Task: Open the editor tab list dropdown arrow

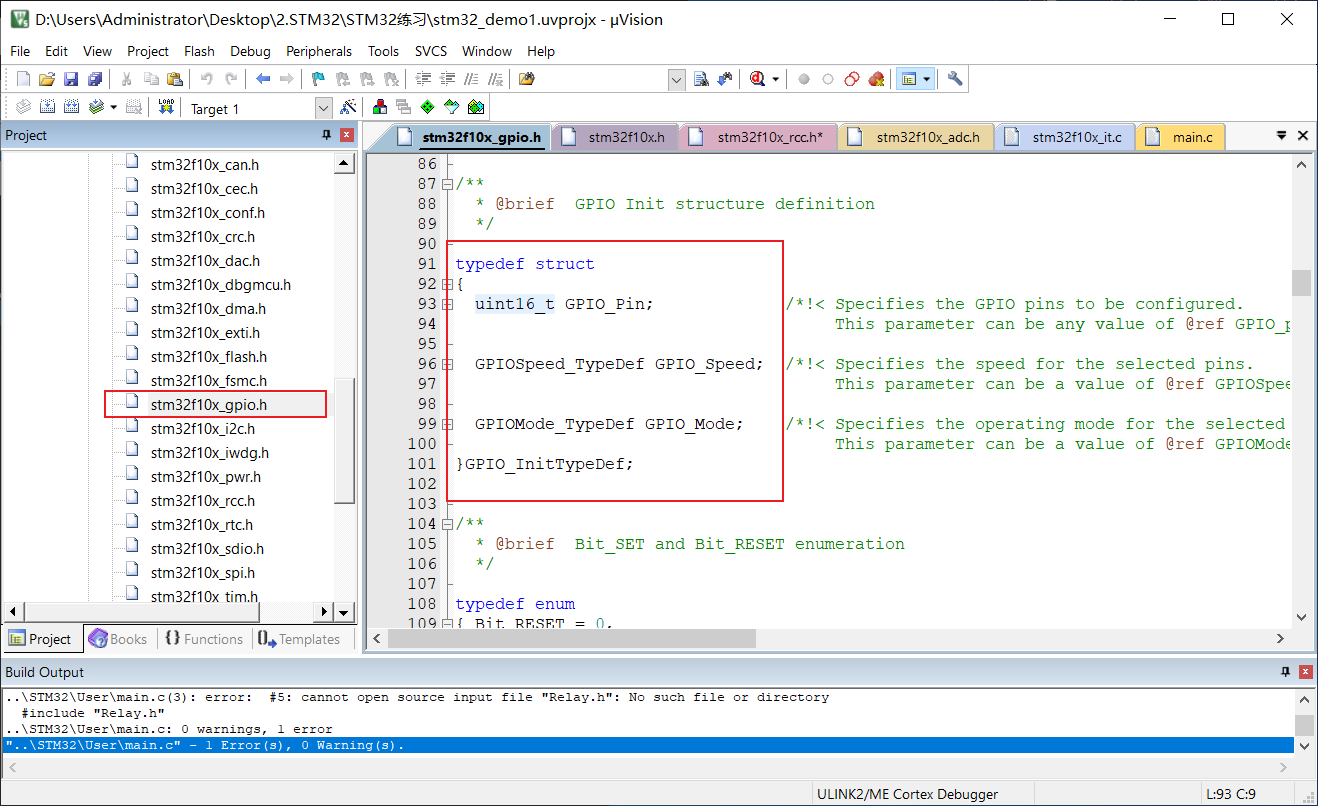Action: (1282, 136)
